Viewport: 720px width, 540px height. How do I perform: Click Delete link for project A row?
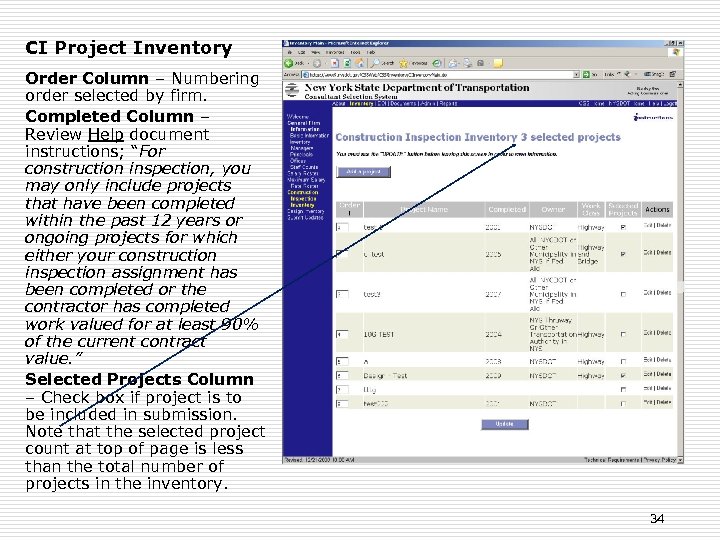point(664,360)
